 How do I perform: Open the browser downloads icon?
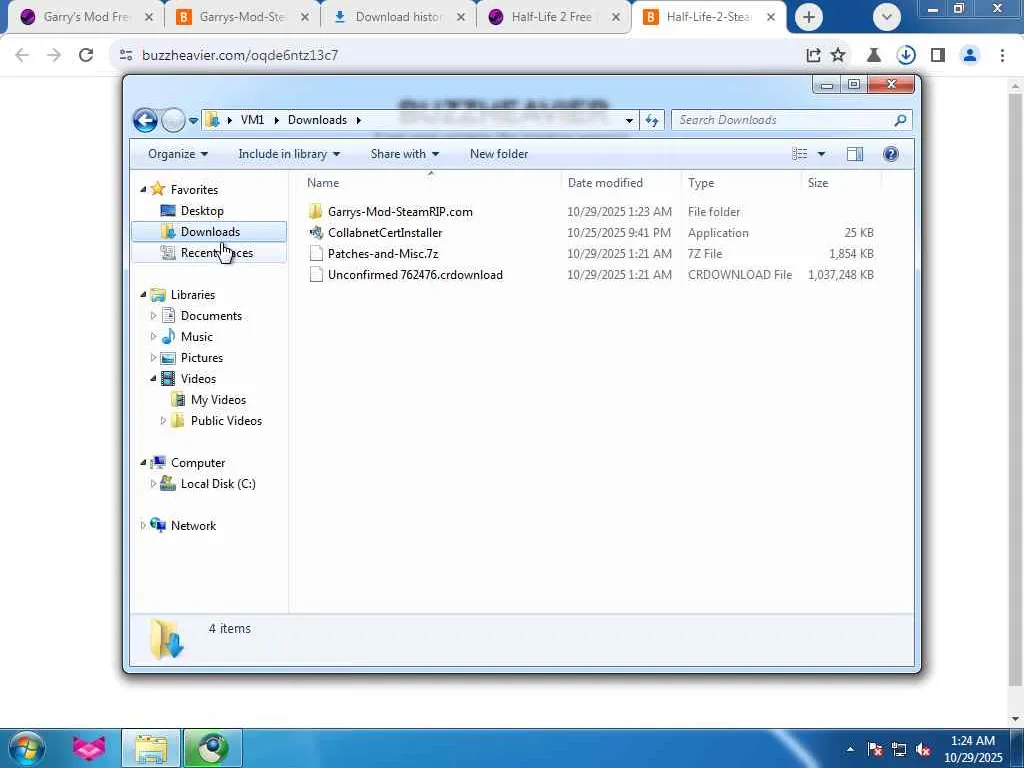906,56
